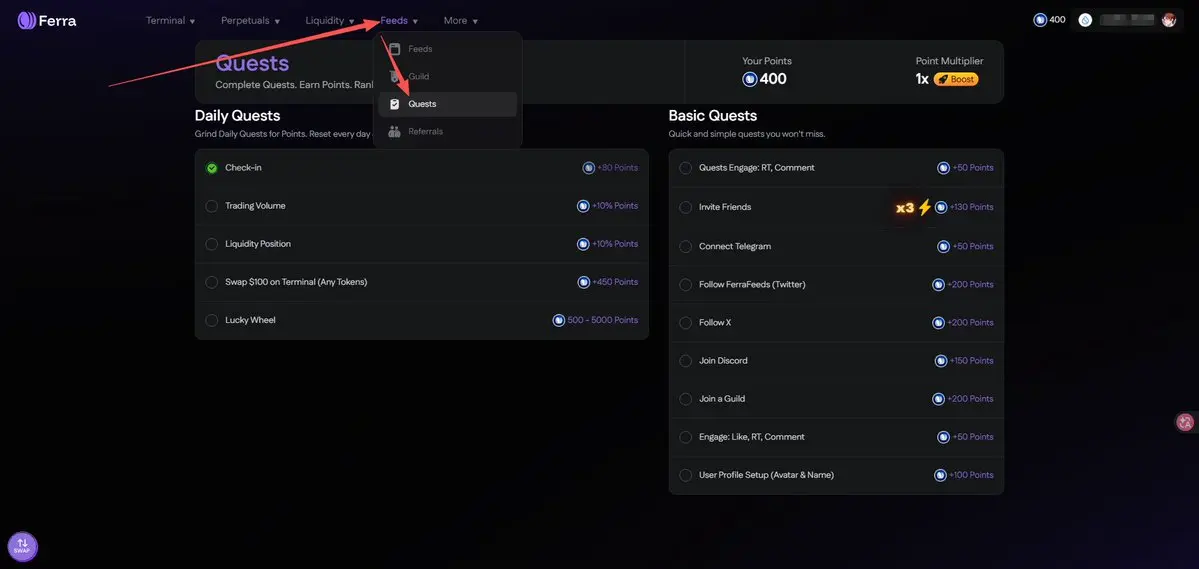Click the coin icon on Join a Guild reward
1199x569 pixels.
tap(938, 399)
